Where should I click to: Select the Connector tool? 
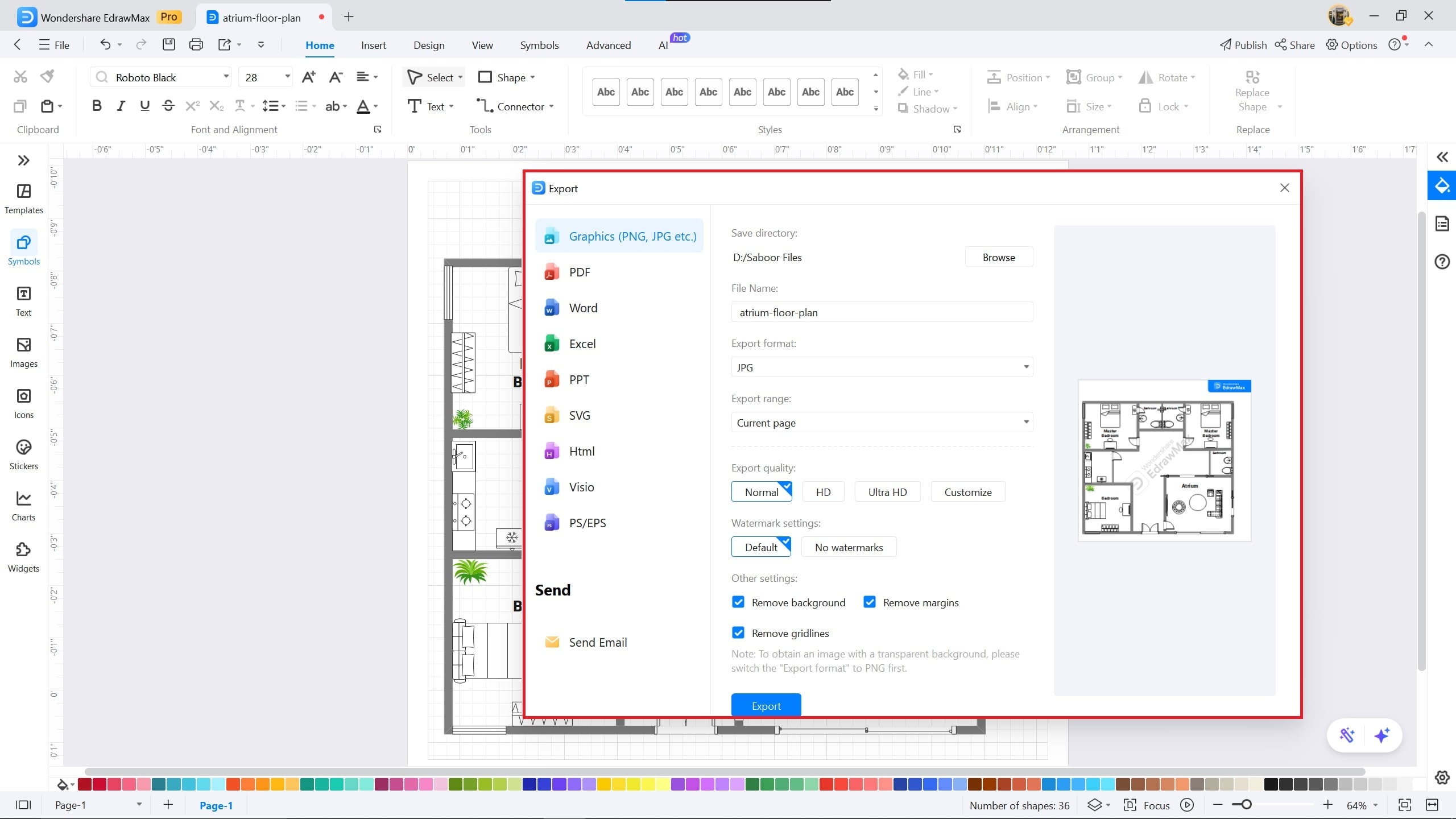click(x=515, y=106)
